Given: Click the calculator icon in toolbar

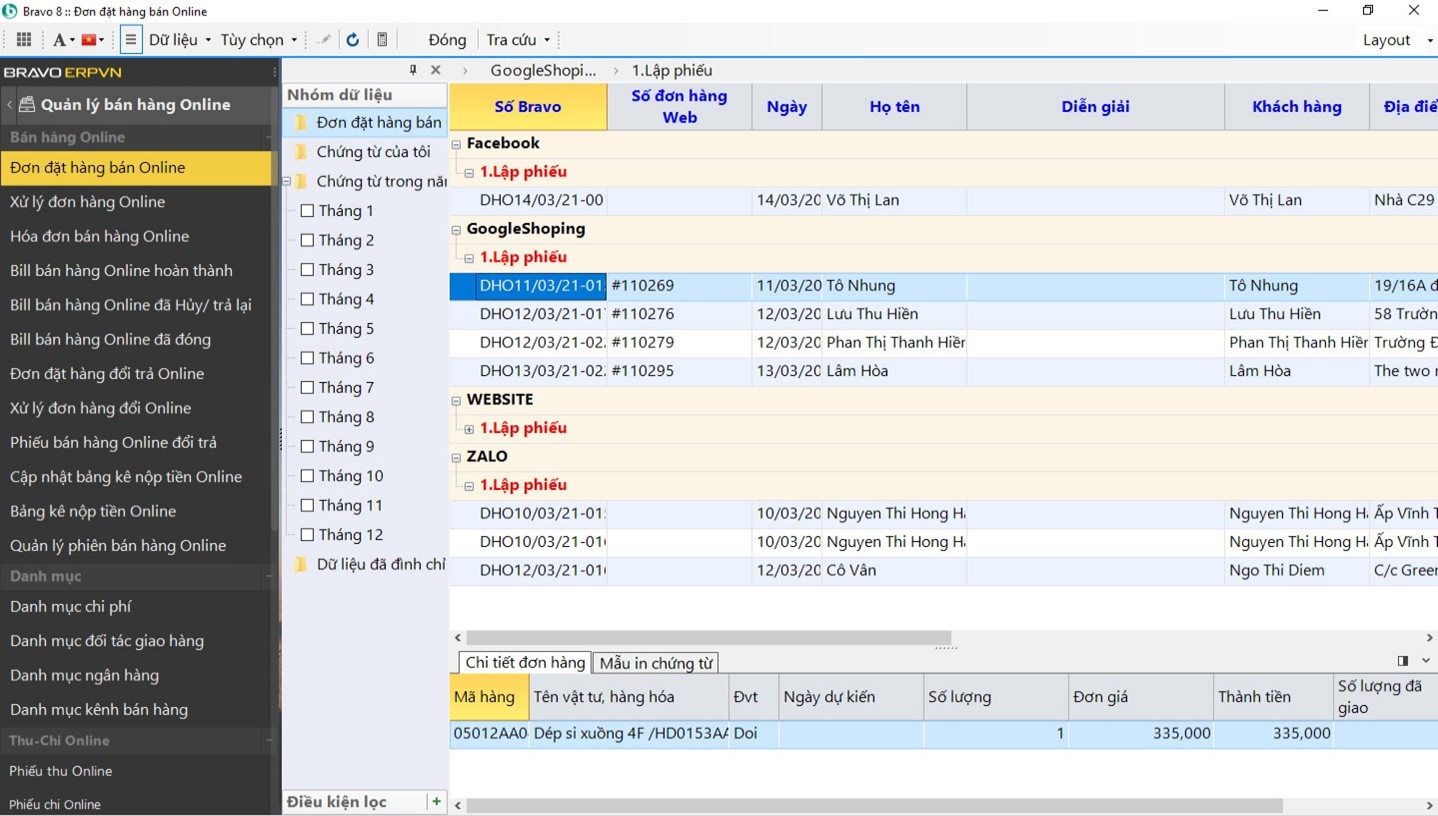Looking at the screenshot, I should (x=382, y=40).
